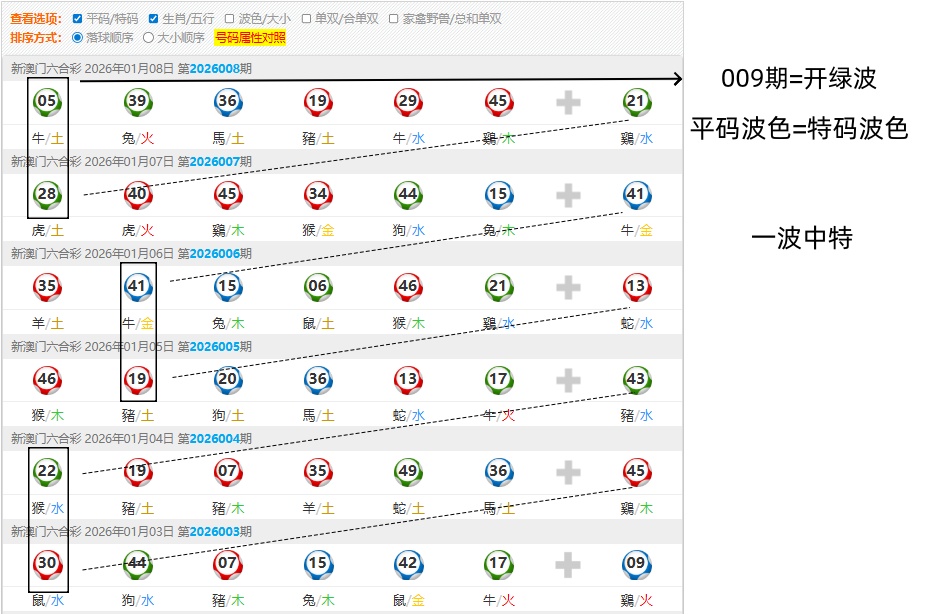Click special number ball 09 in period 2026003

coord(636,564)
